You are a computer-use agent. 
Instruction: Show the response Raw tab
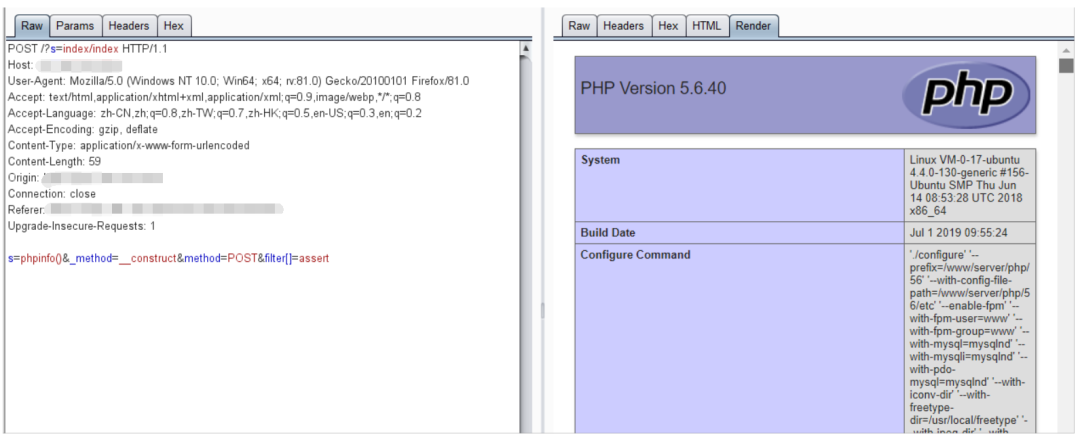(579, 26)
